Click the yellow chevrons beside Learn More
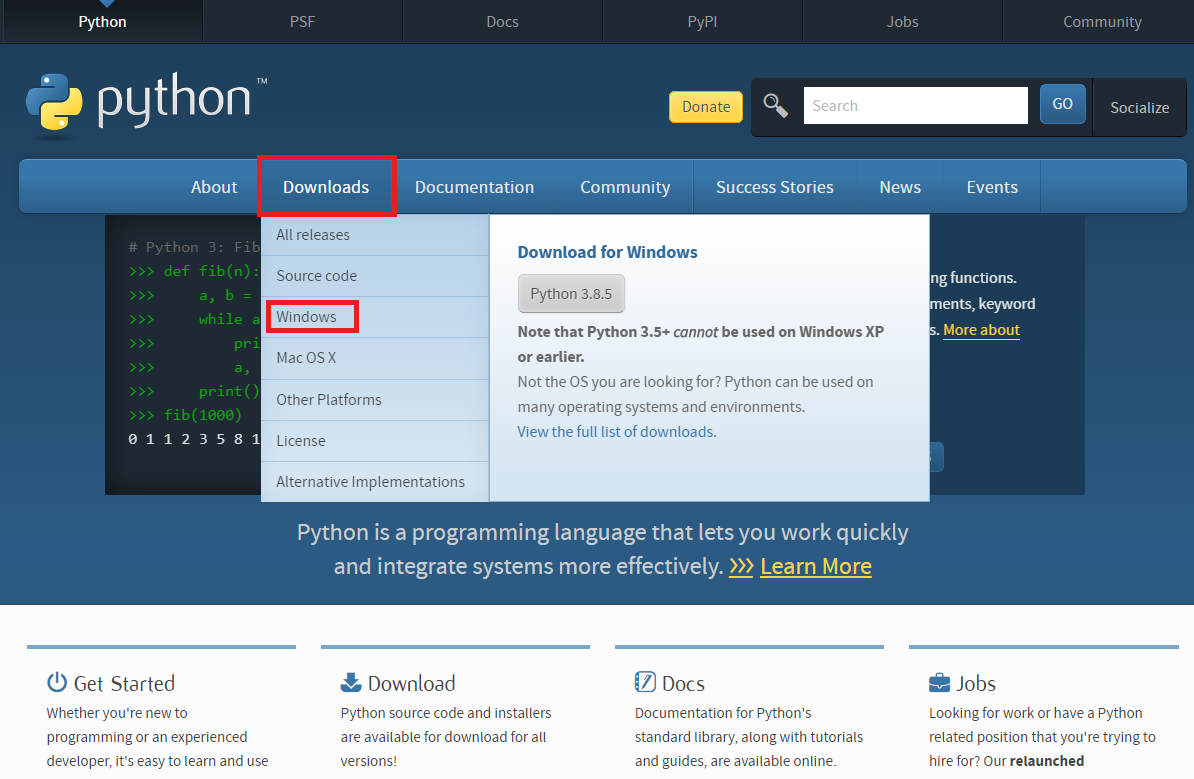1194x779 pixels. click(x=740, y=566)
